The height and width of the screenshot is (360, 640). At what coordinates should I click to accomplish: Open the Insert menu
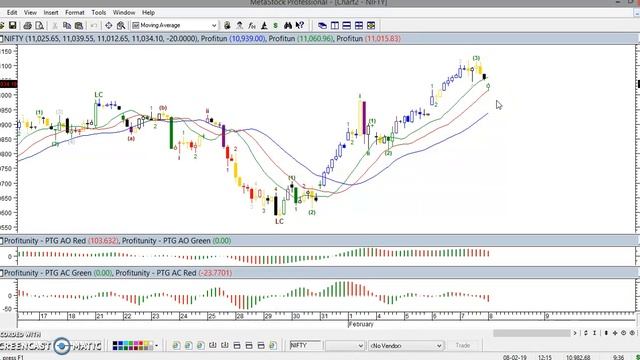pyautogui.click(x=51, y=13)
